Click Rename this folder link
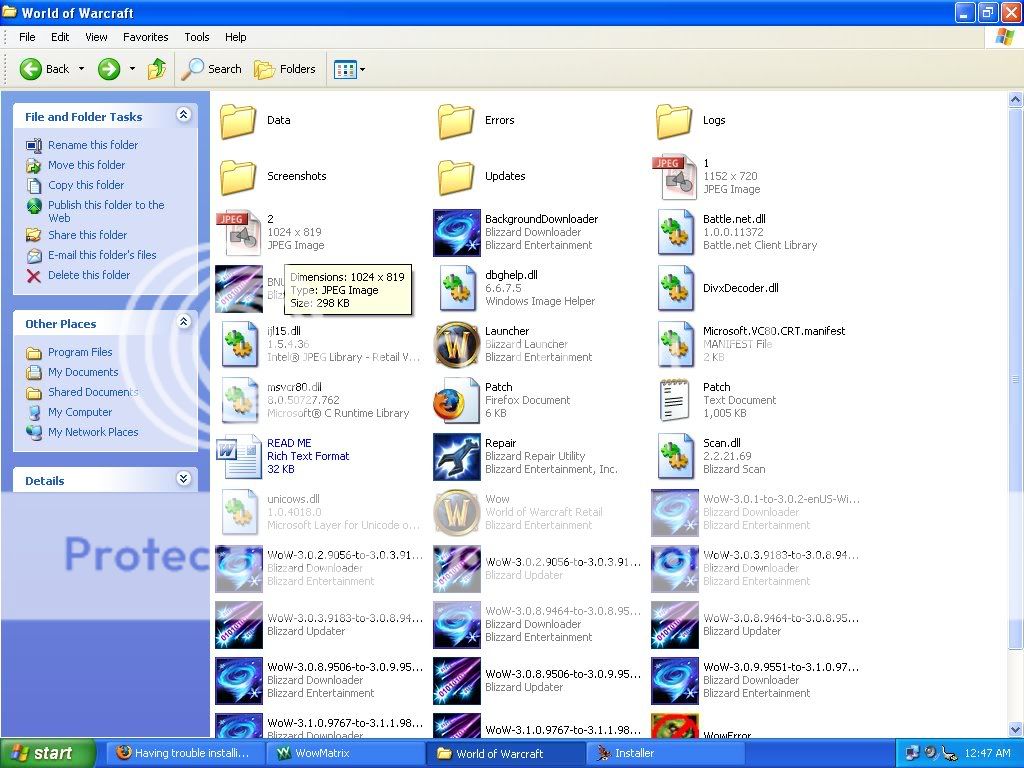 (93, 145)
